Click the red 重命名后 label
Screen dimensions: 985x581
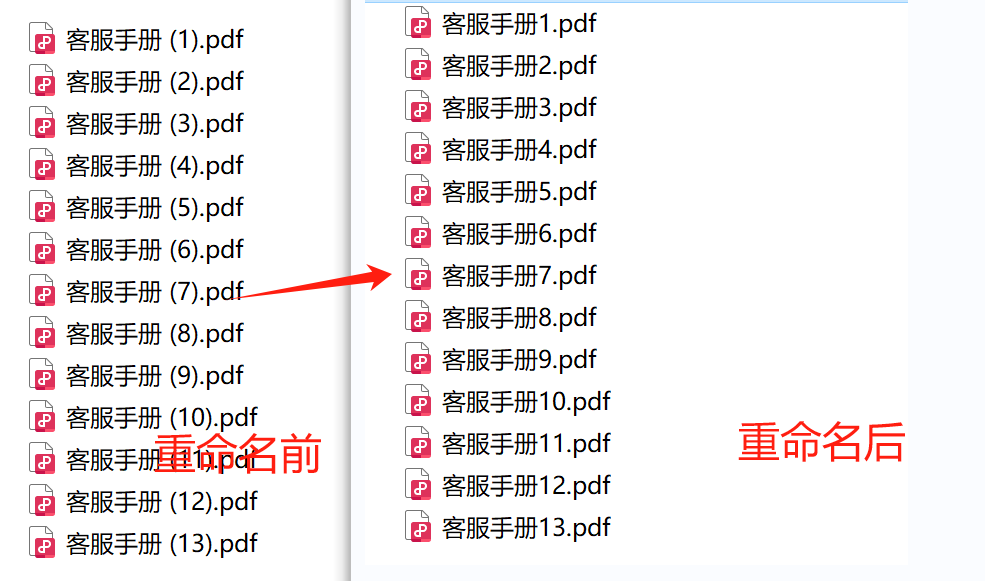tap(822, 442)
